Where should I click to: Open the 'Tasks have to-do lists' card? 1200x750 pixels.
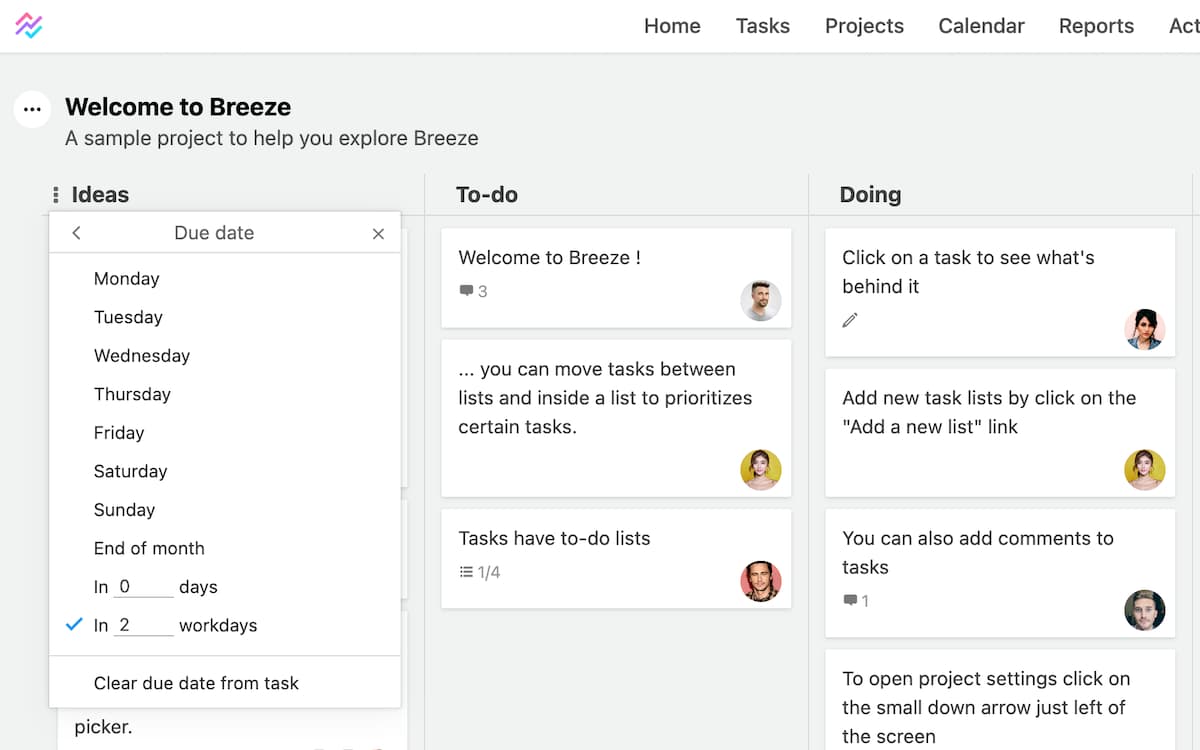[616, 559]
